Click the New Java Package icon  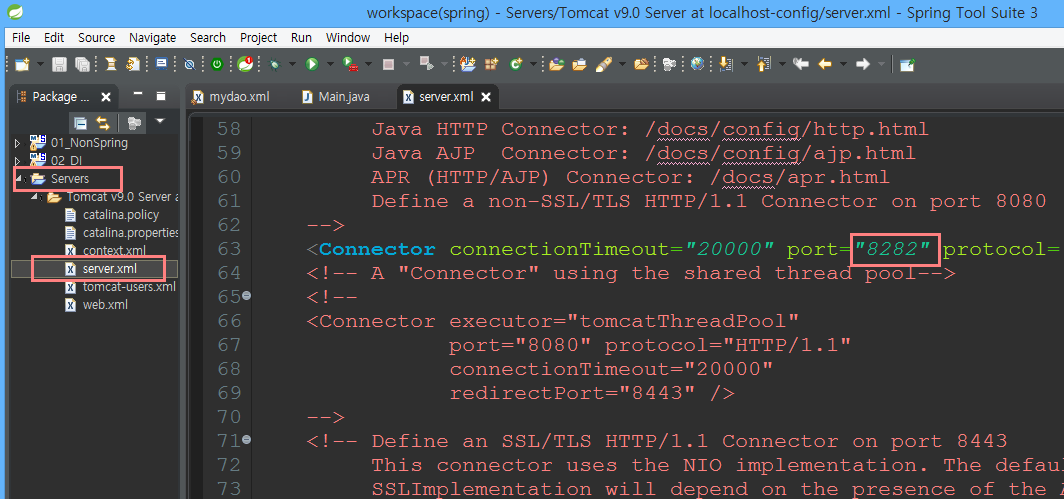point(491,64)
